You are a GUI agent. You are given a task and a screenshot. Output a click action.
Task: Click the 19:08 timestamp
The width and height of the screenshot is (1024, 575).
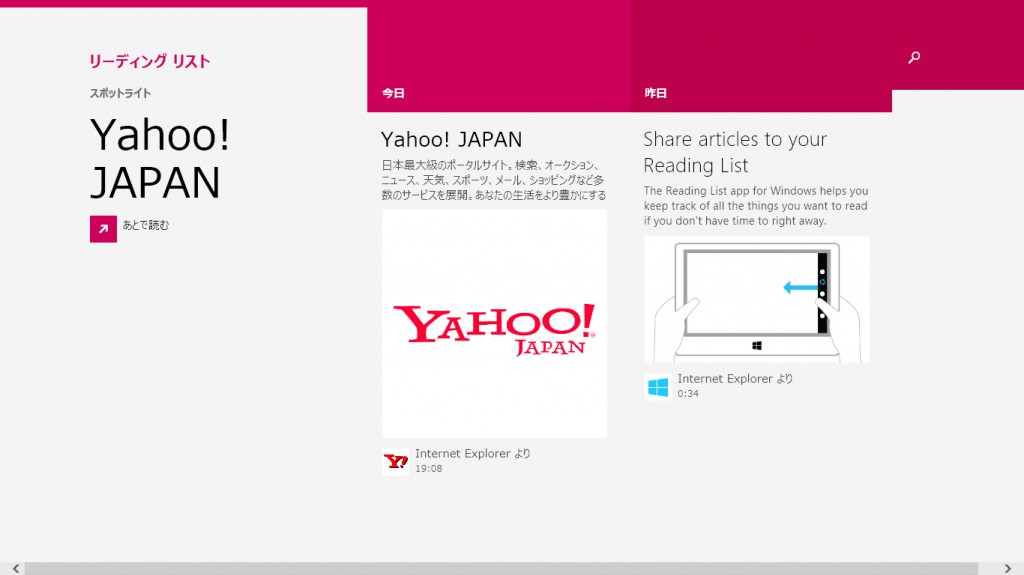428,468
